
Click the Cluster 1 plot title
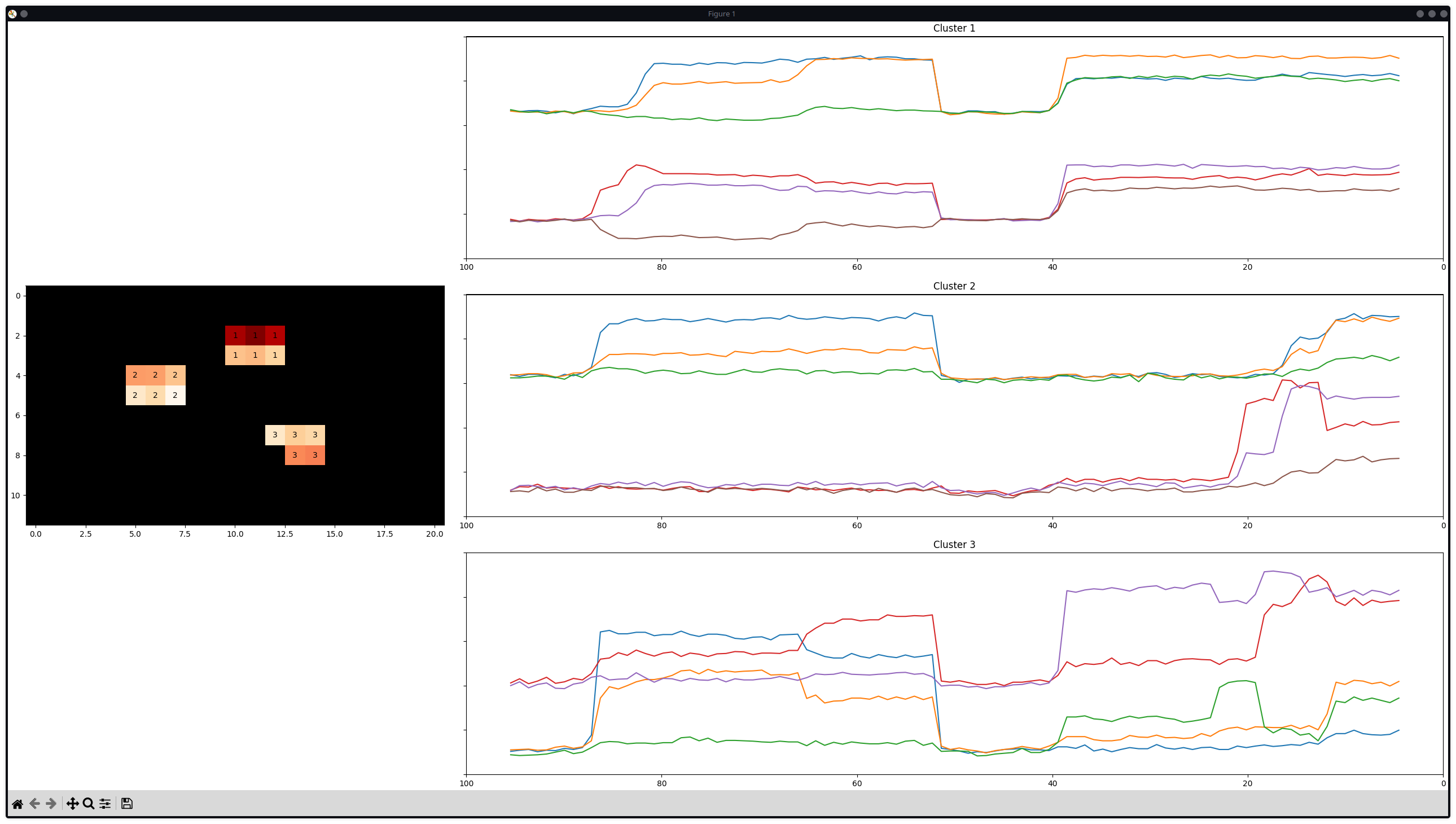click(x=954, y=28)
